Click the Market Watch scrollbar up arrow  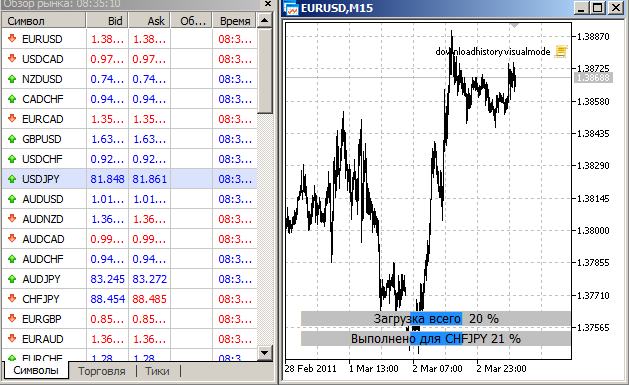point(265,20)
